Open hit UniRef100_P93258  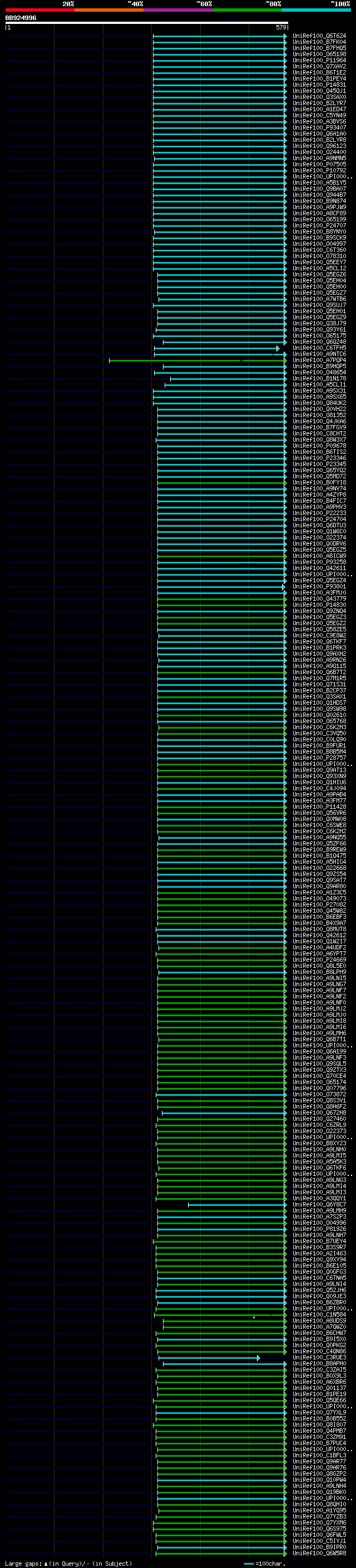319,562
